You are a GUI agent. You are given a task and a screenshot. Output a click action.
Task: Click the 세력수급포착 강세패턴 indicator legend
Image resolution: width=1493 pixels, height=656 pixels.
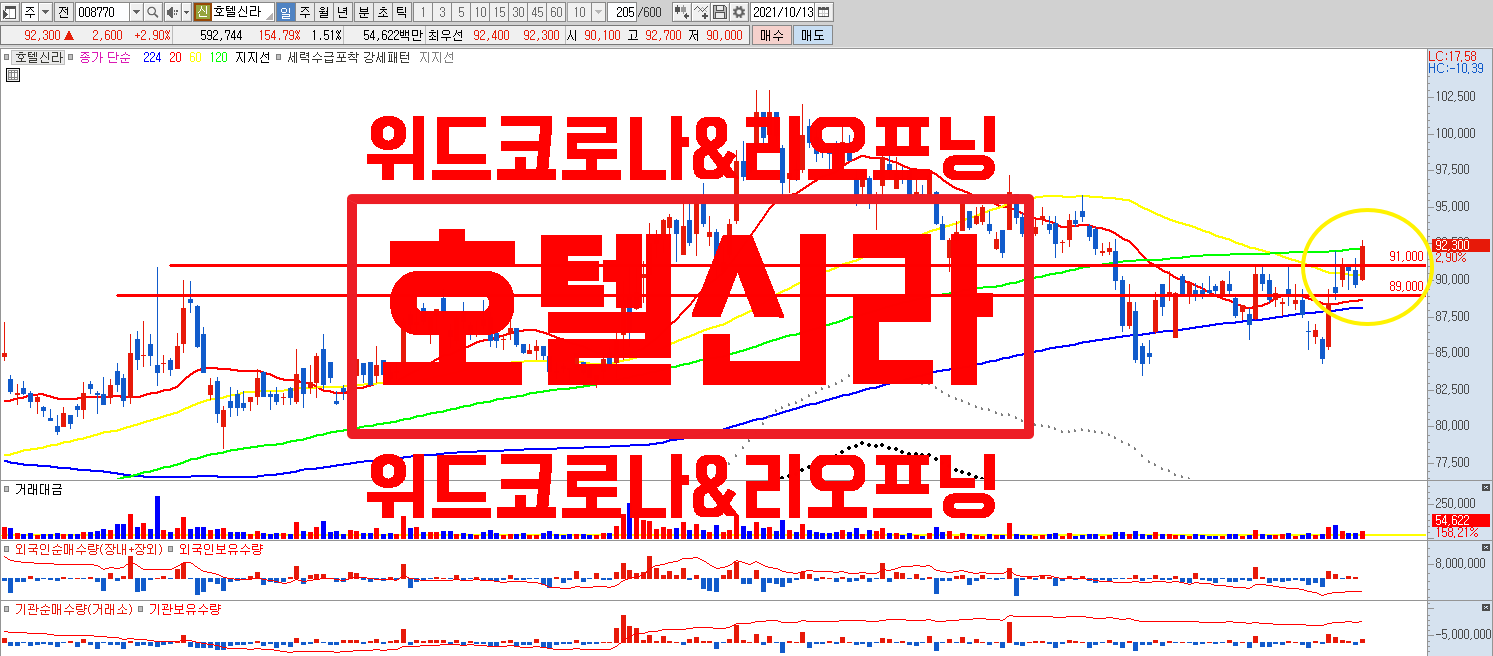pos(348,57)
